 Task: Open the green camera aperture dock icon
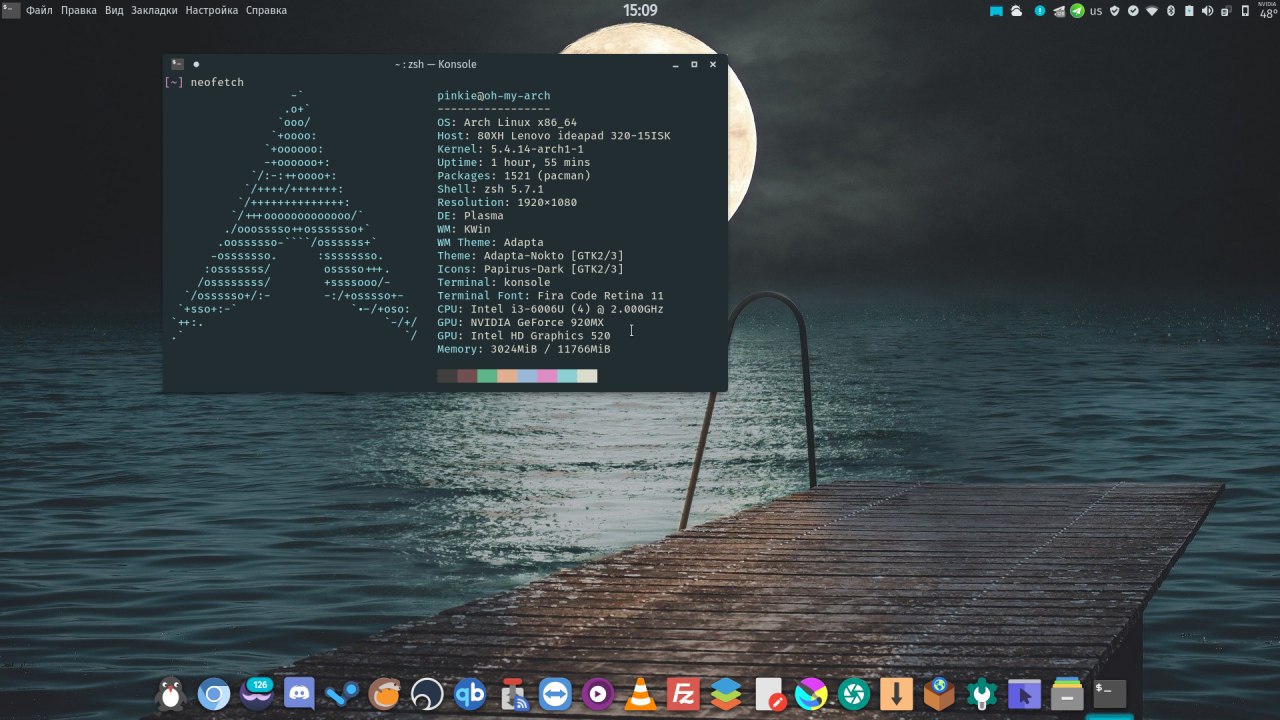click(x=854, y=693)
